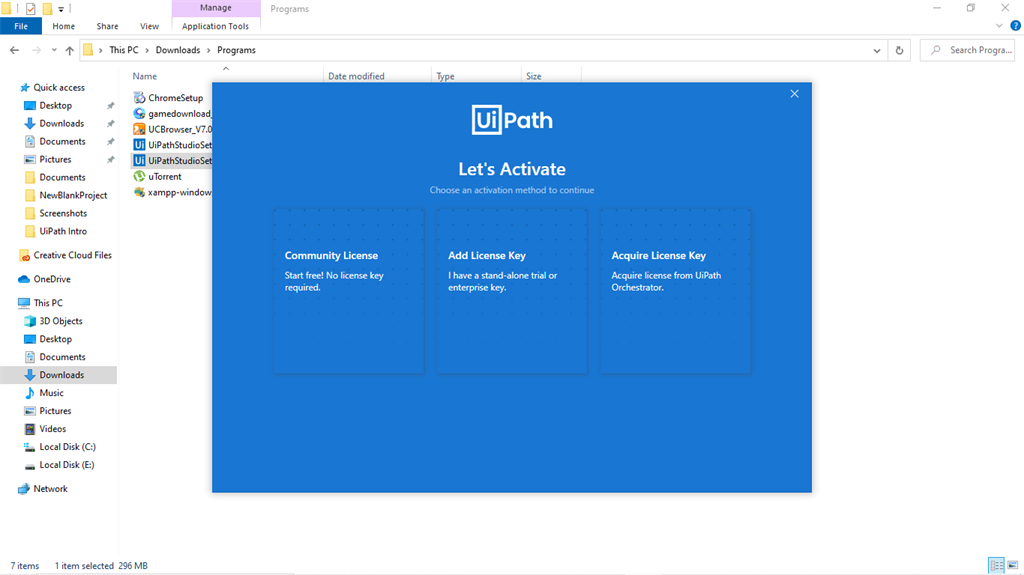Screen dimensions: 1024x575
Task: Switch to the Home ribbon tab
Action: pyautogui.click(x=63, y=26)
